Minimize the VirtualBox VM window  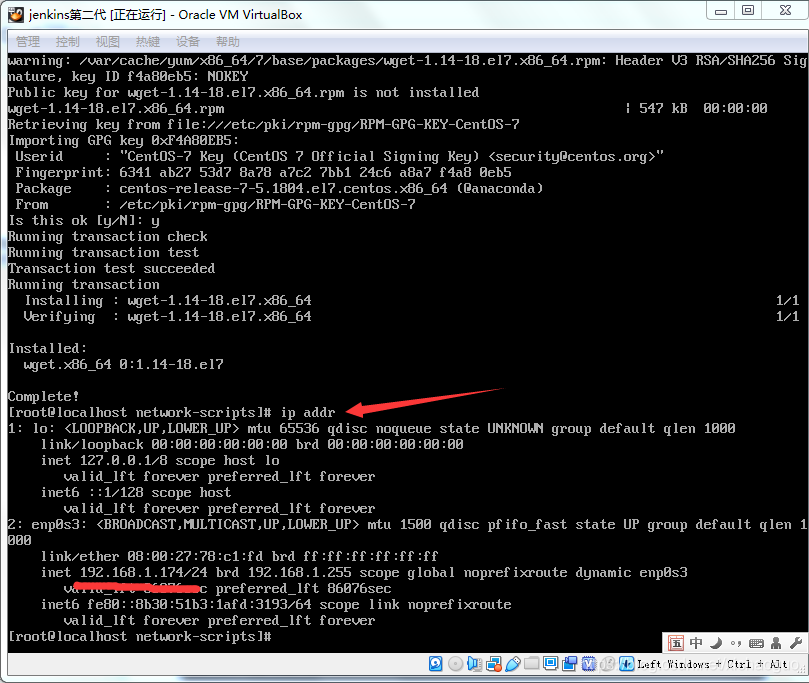721,11
